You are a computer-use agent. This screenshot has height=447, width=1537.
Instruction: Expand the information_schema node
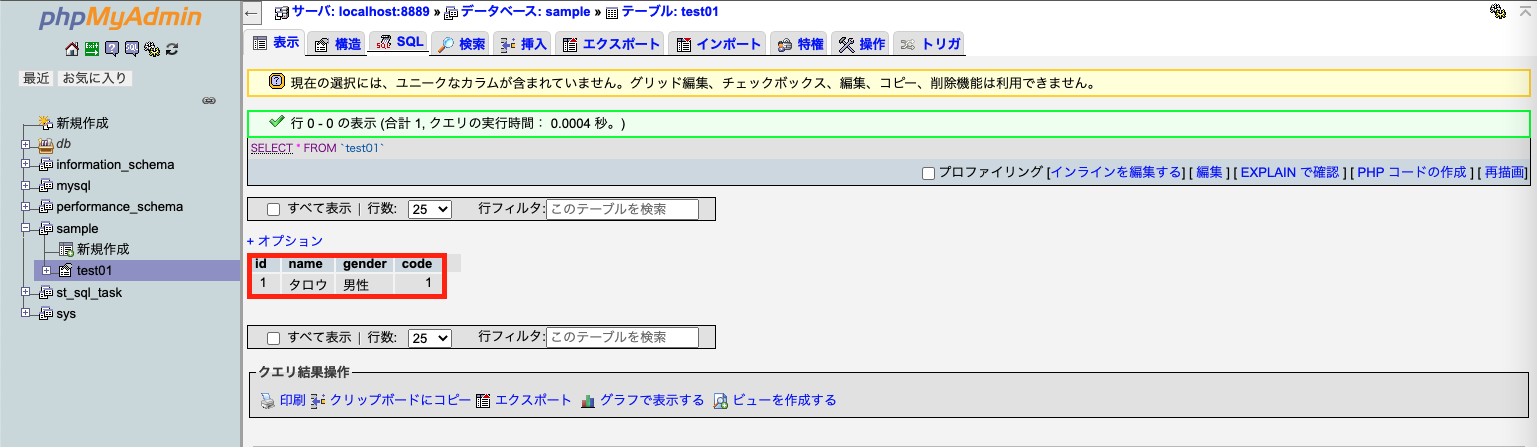pyautogui.click(x=26, y=165)
